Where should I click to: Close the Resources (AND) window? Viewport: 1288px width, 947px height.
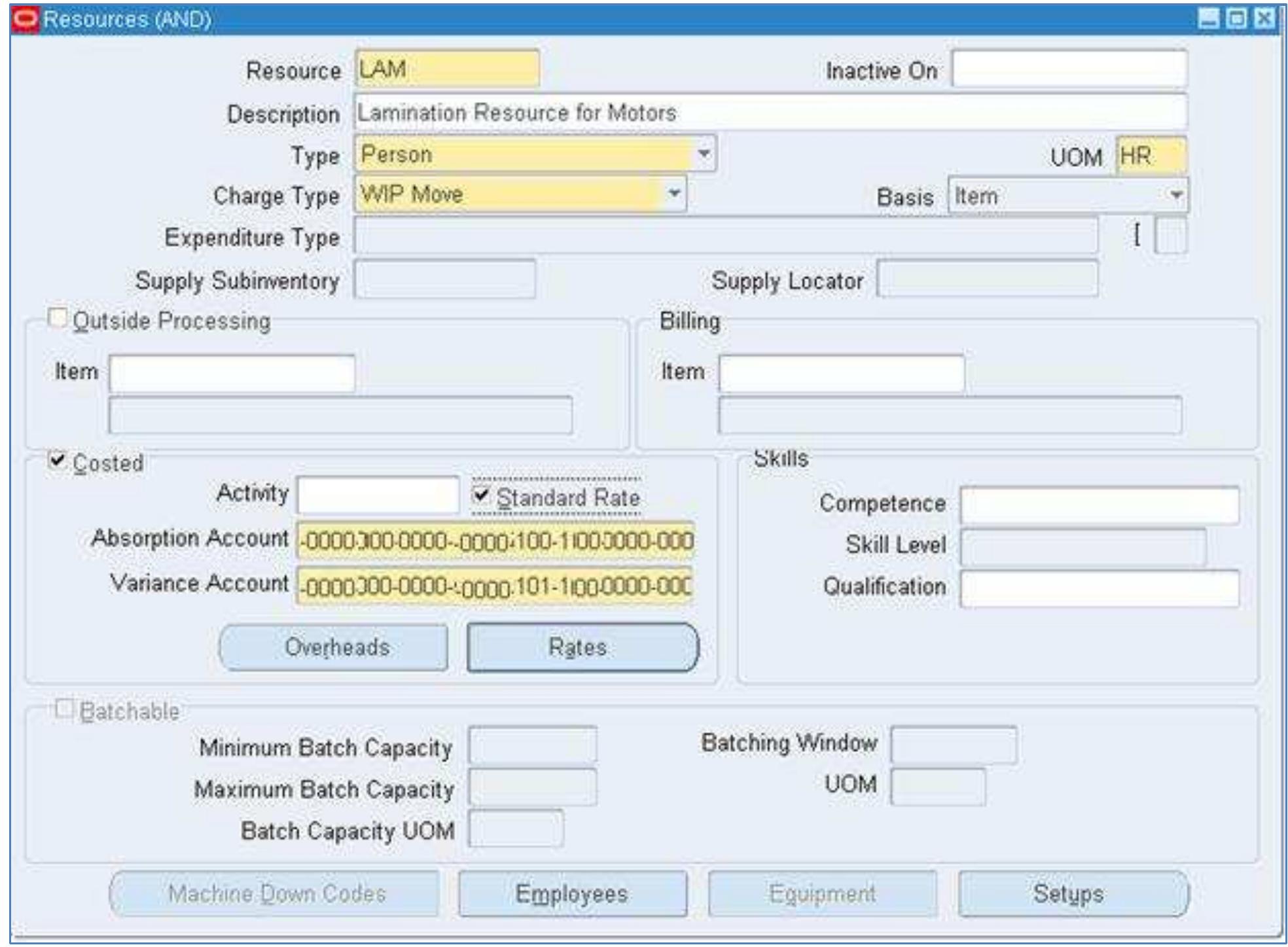[x=1264, y=18]
